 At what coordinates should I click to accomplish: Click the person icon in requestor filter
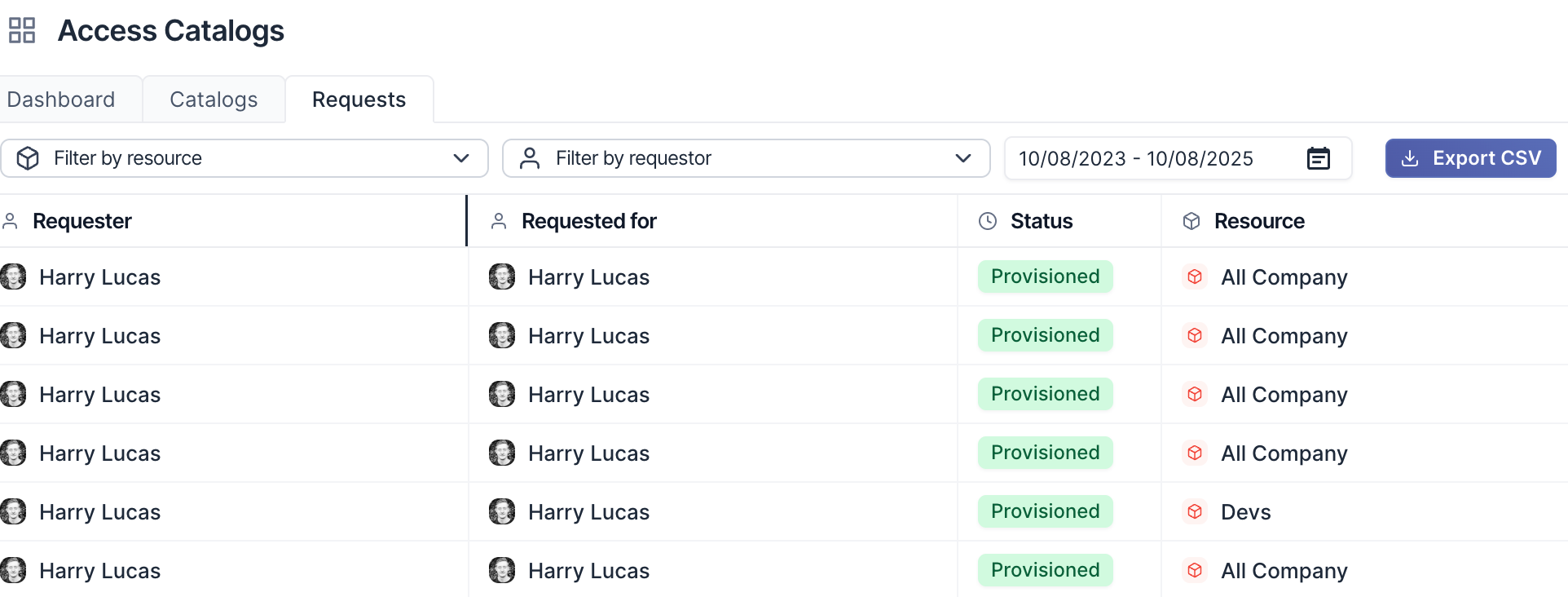coord(530,158)
